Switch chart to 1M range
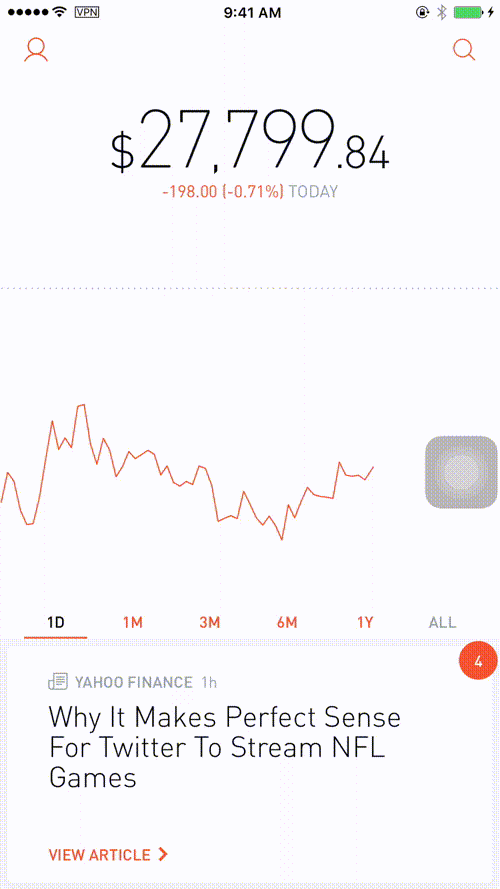The image size is (500, 889). click(x=133, y=623)
